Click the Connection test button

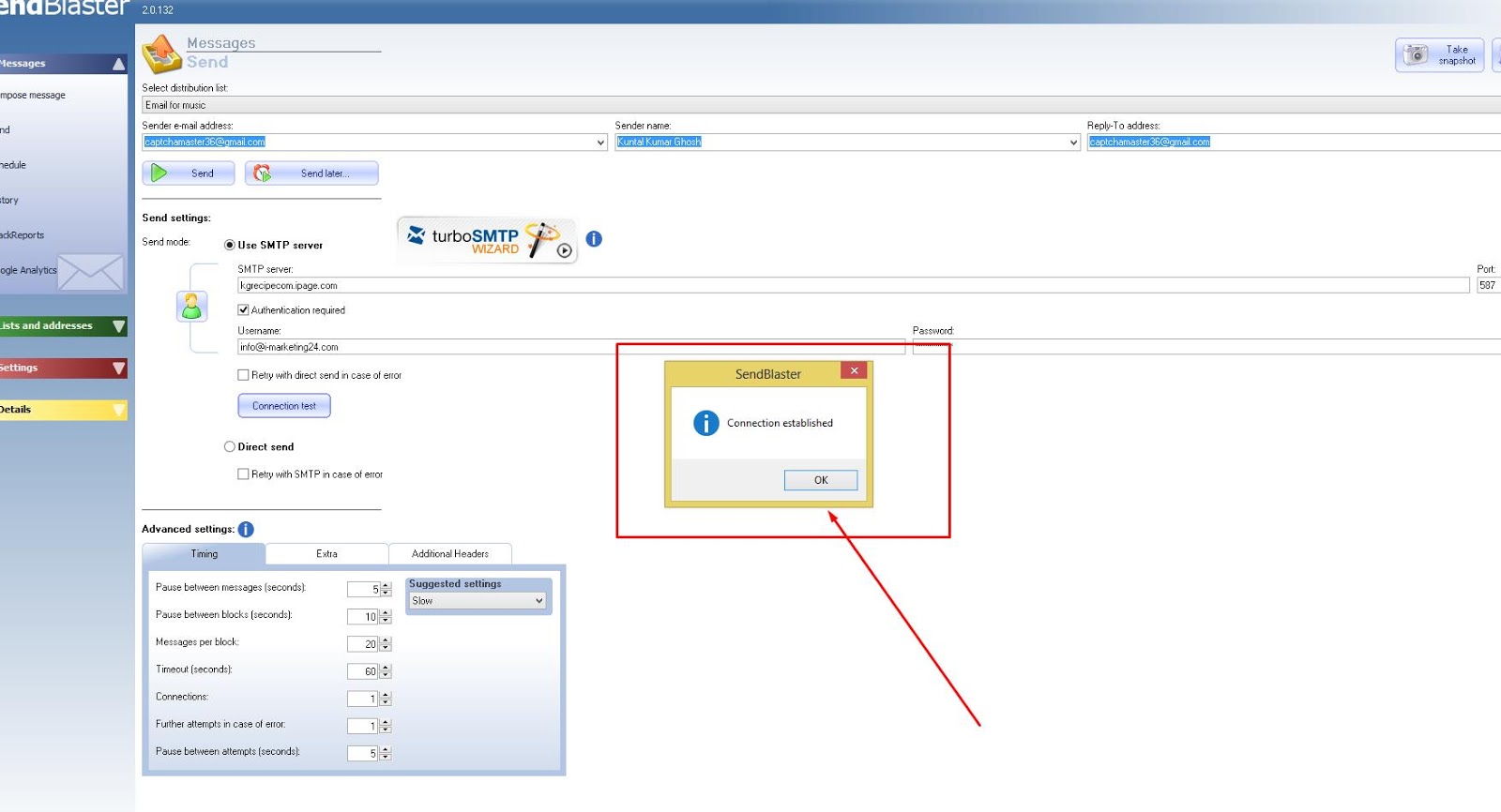(284, 406)
